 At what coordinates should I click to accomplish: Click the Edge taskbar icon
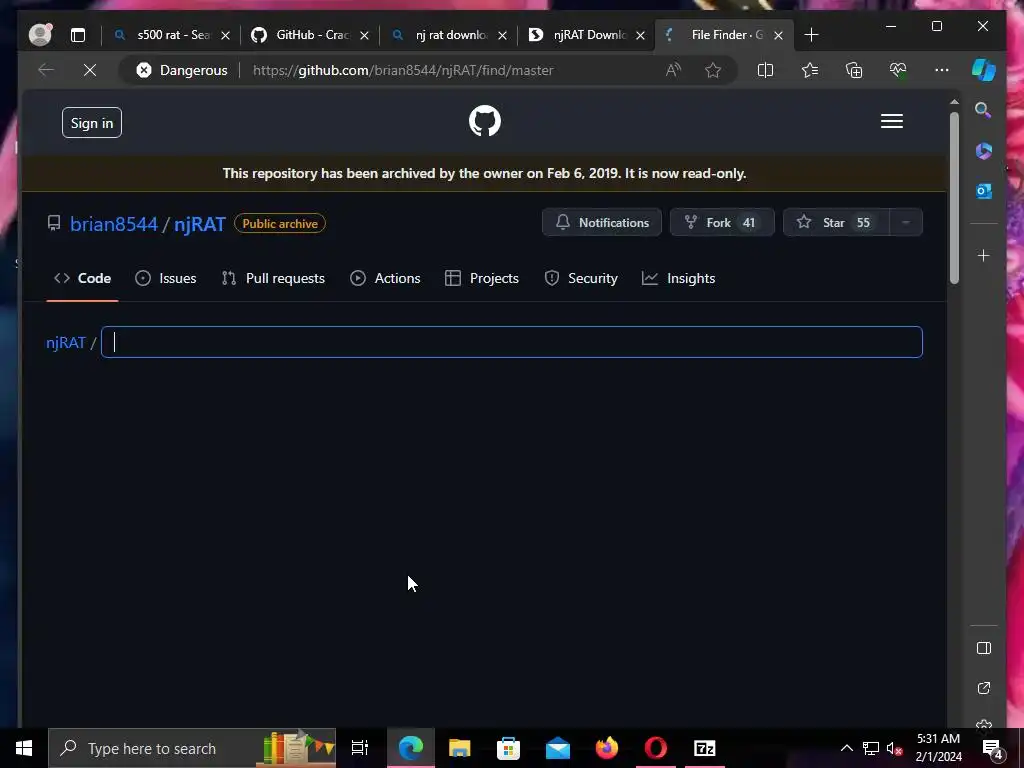point(411,748)
